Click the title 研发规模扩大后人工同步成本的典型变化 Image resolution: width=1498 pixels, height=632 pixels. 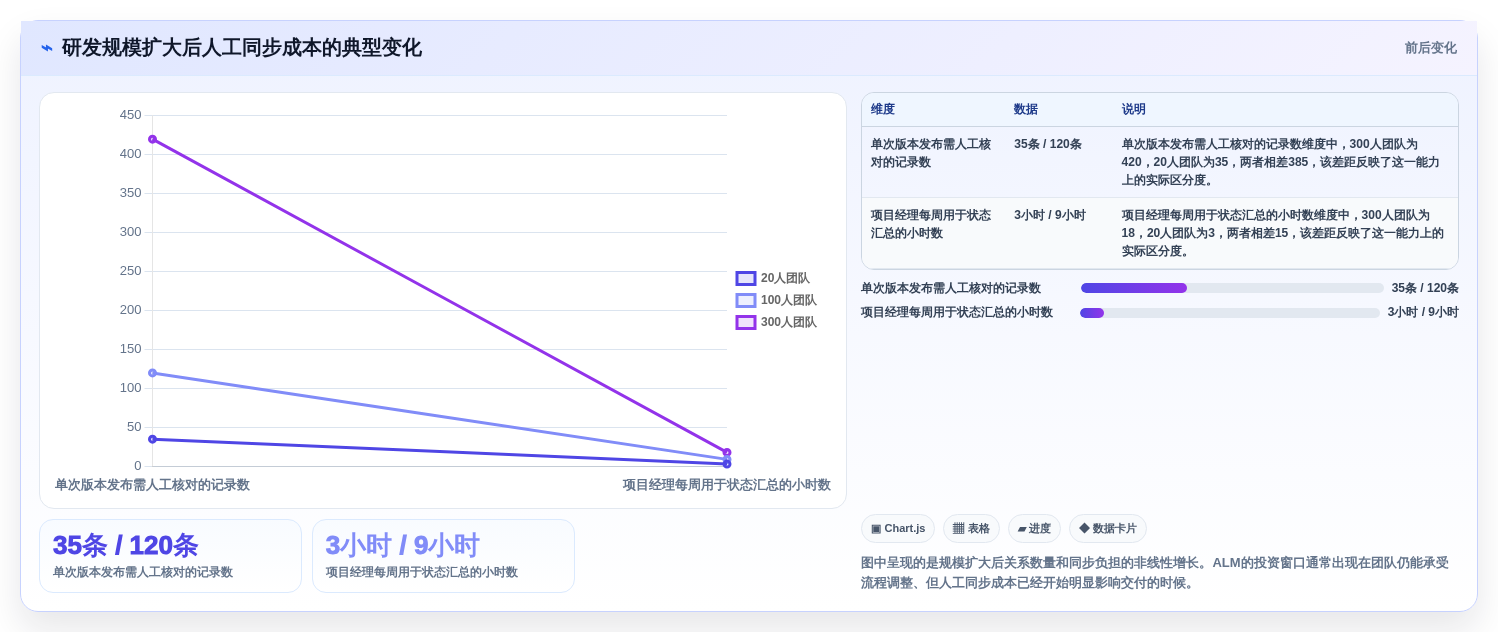pyautogui.click(x=242, y=48)
